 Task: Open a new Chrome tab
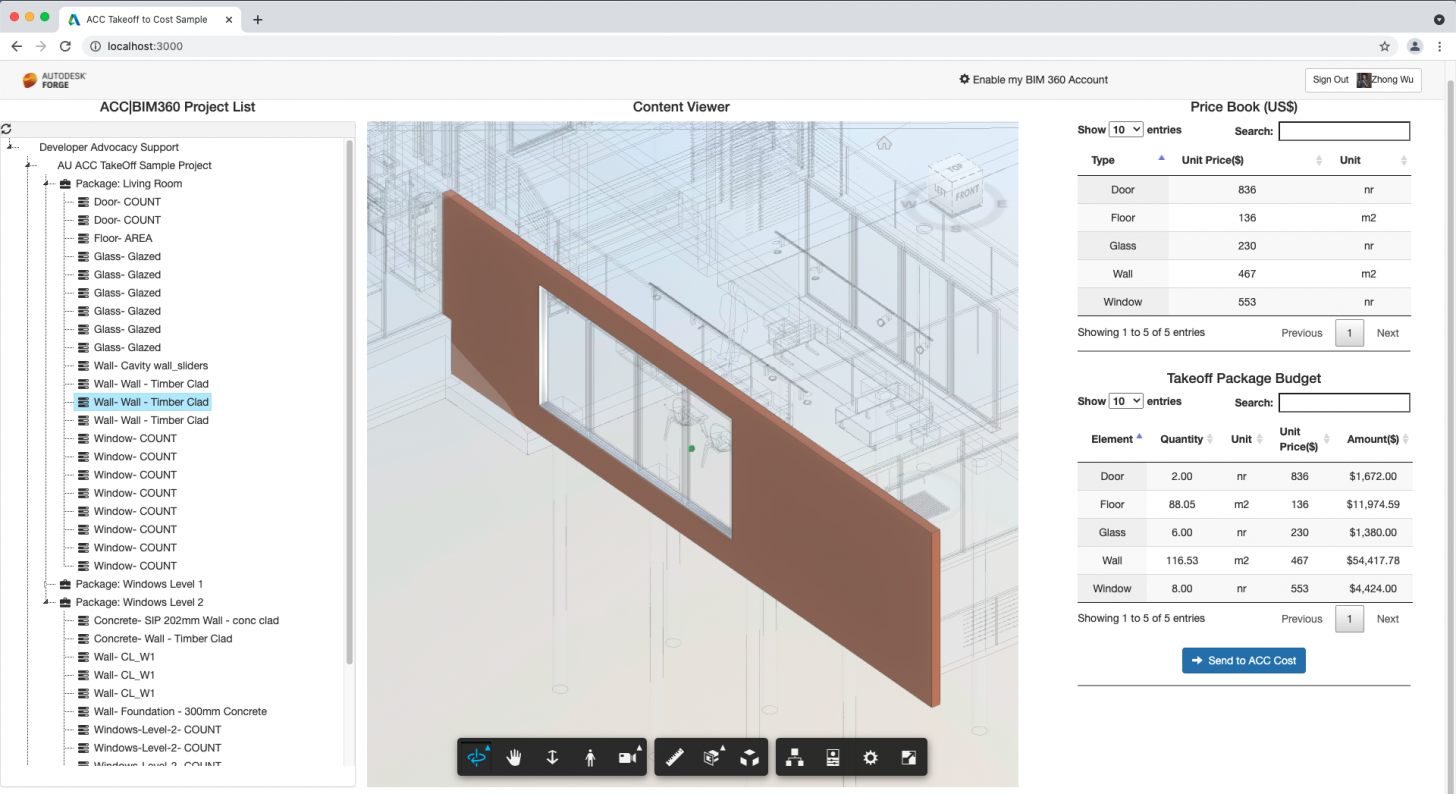point(257,20)
